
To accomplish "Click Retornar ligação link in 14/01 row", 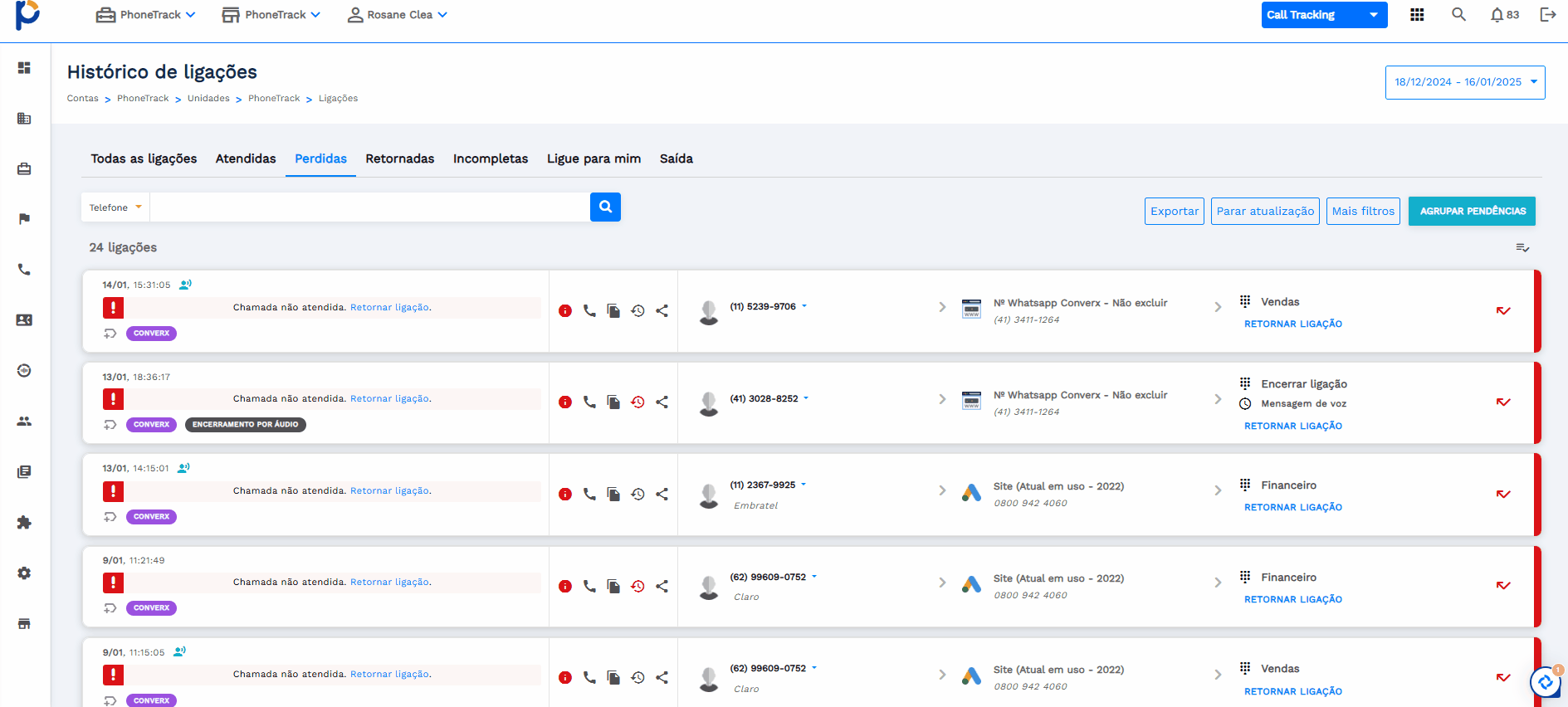I will click(390, 307).
